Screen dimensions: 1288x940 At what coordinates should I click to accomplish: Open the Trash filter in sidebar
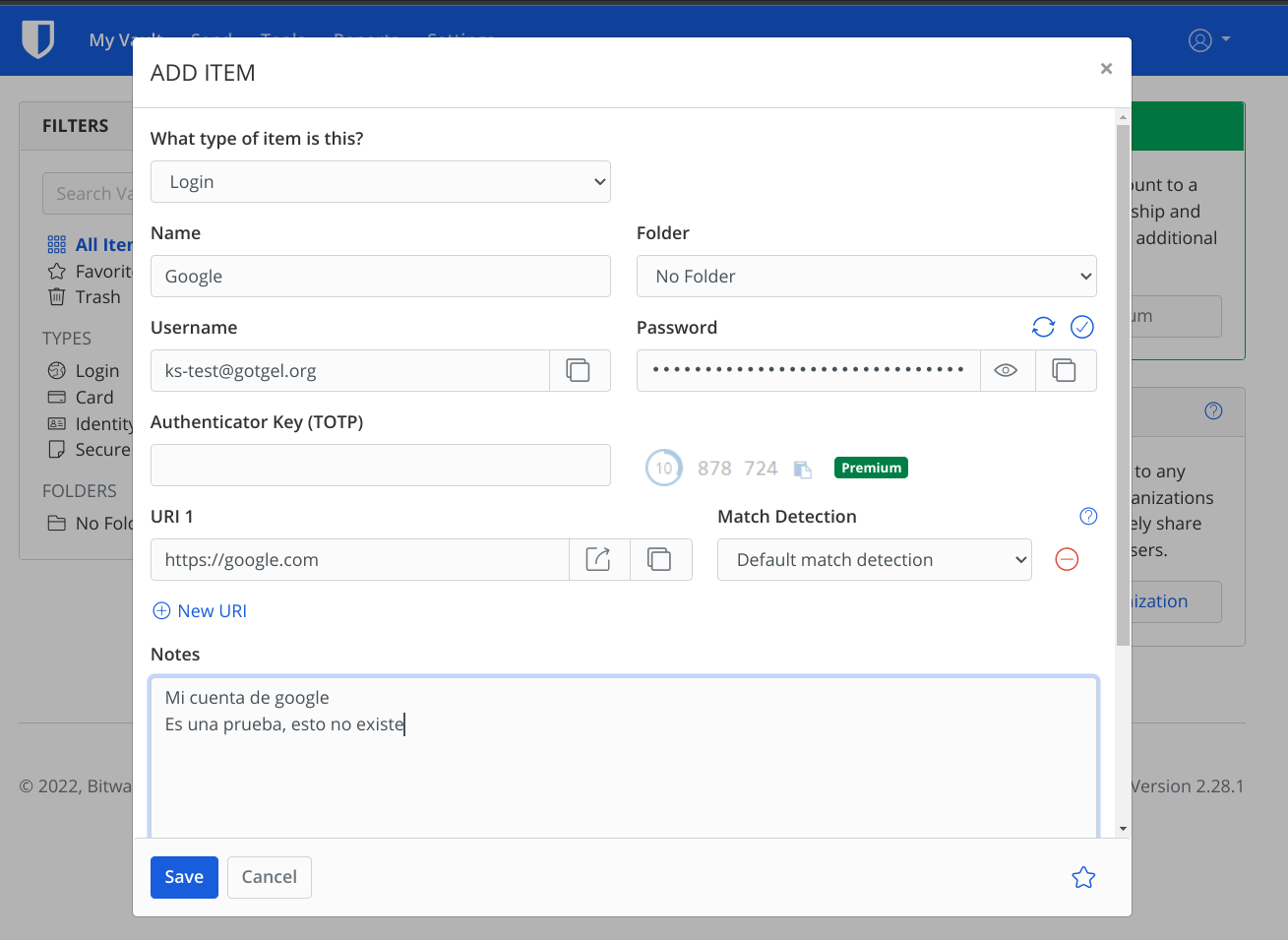(x=85, y=297)
